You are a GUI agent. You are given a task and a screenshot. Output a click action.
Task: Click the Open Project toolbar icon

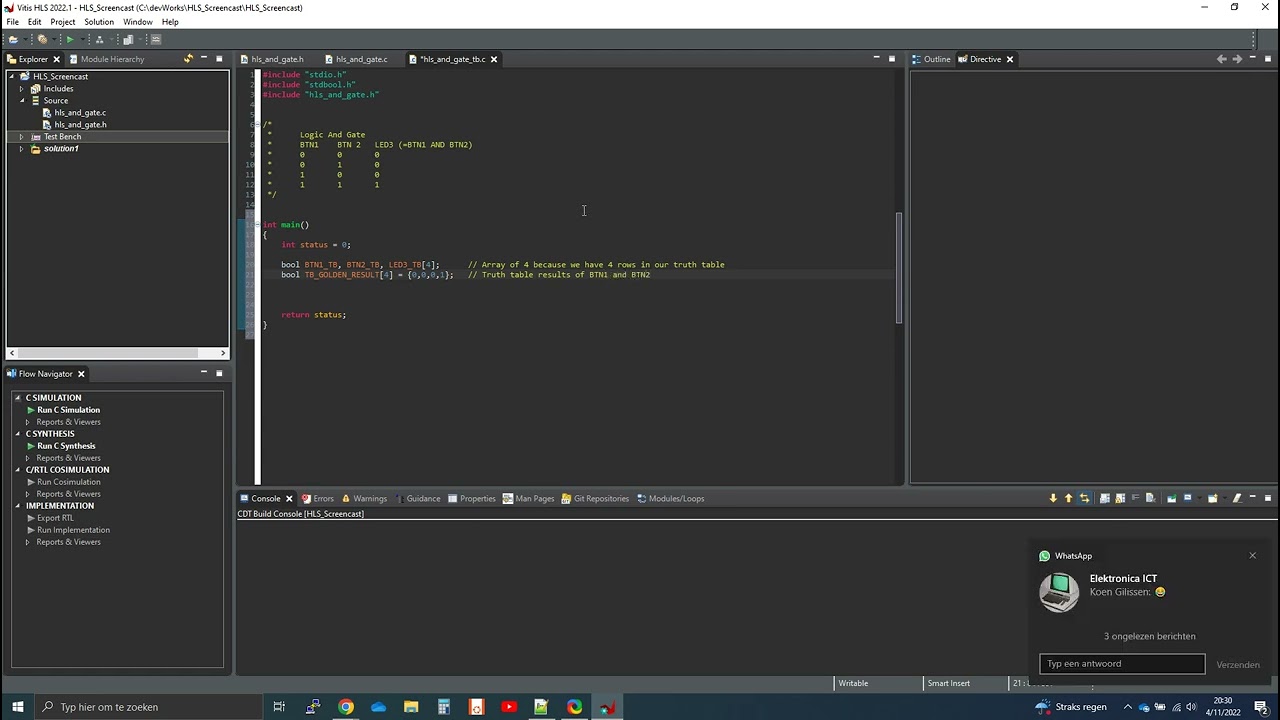pos(13,39)
